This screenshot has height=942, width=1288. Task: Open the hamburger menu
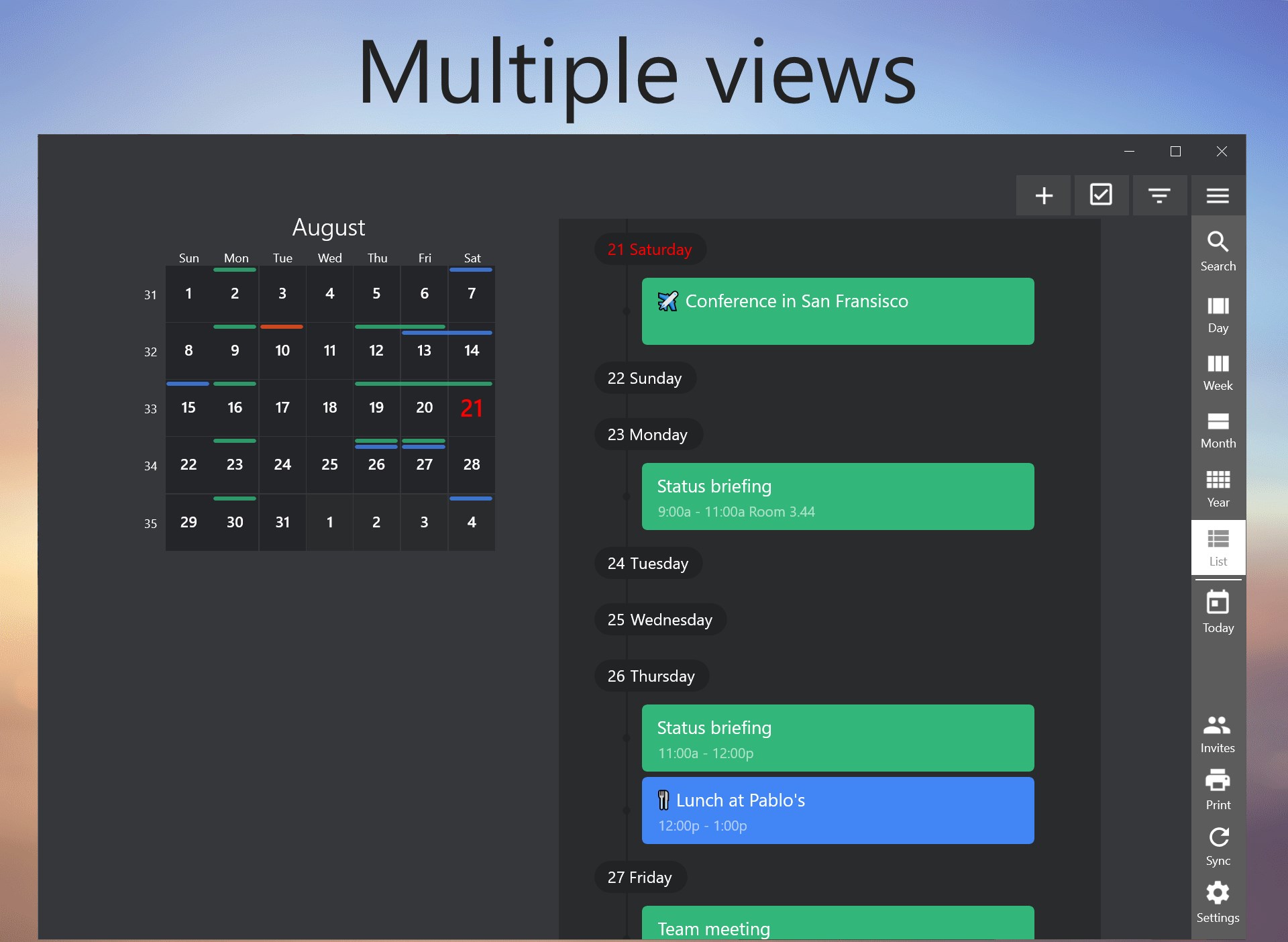tap(1217, 195)
